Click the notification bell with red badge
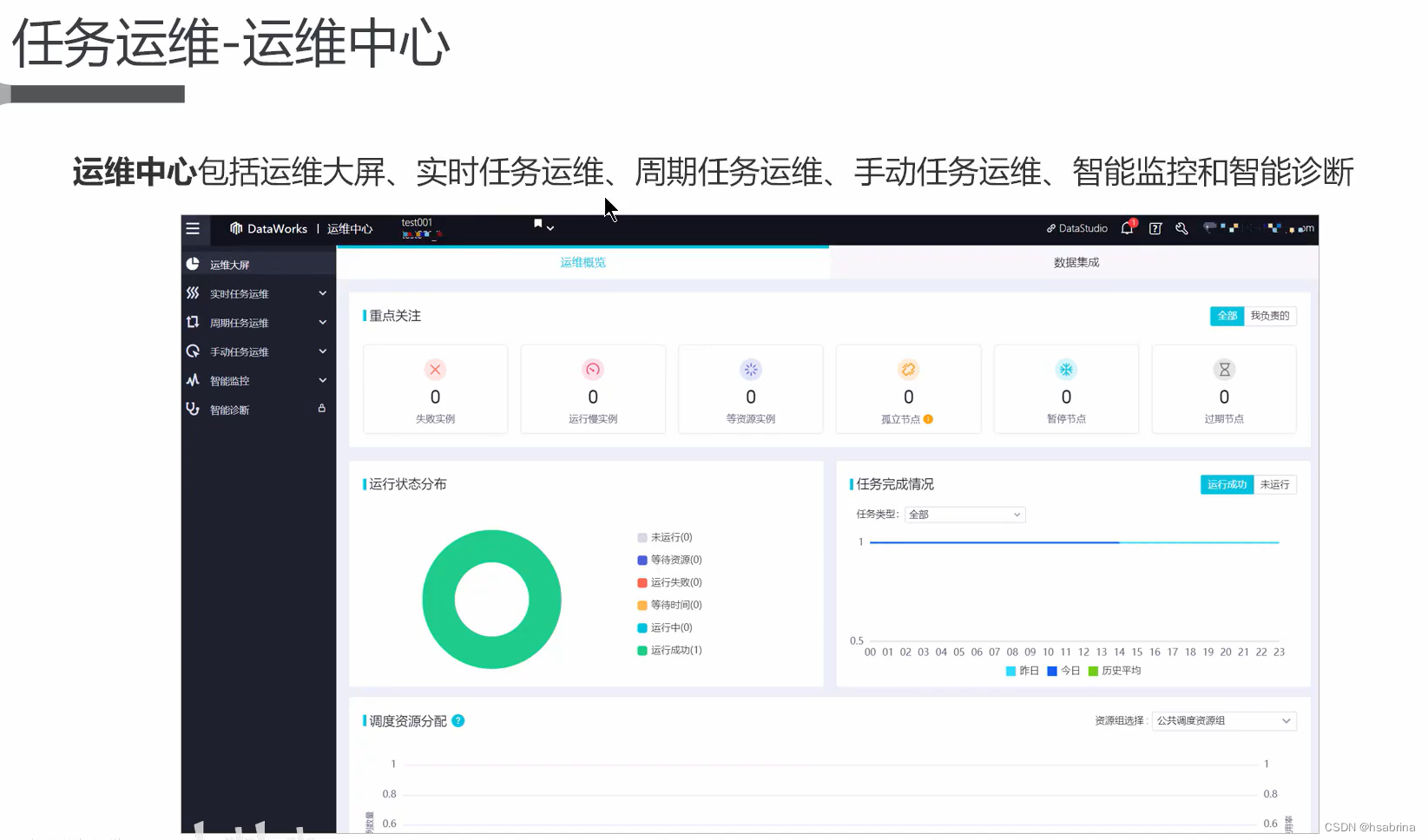 (1127, 228)
